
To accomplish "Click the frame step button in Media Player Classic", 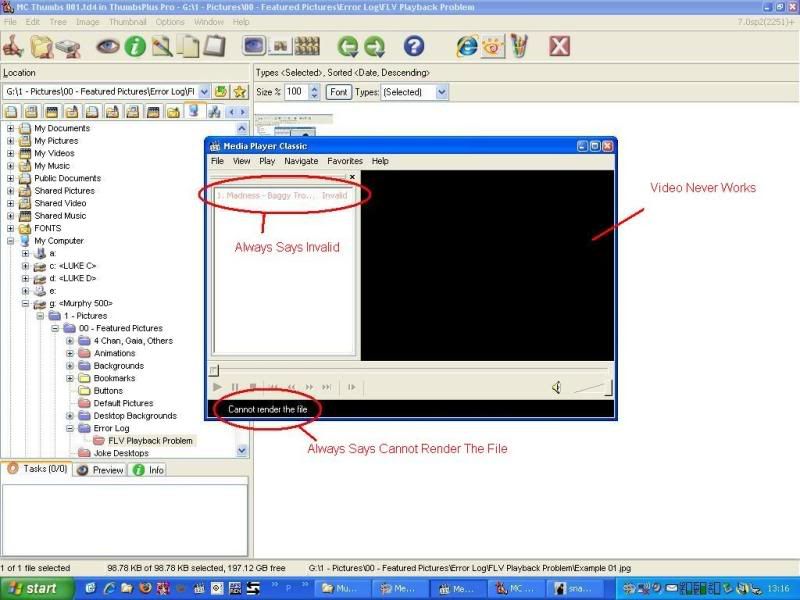I will [352, 387].
